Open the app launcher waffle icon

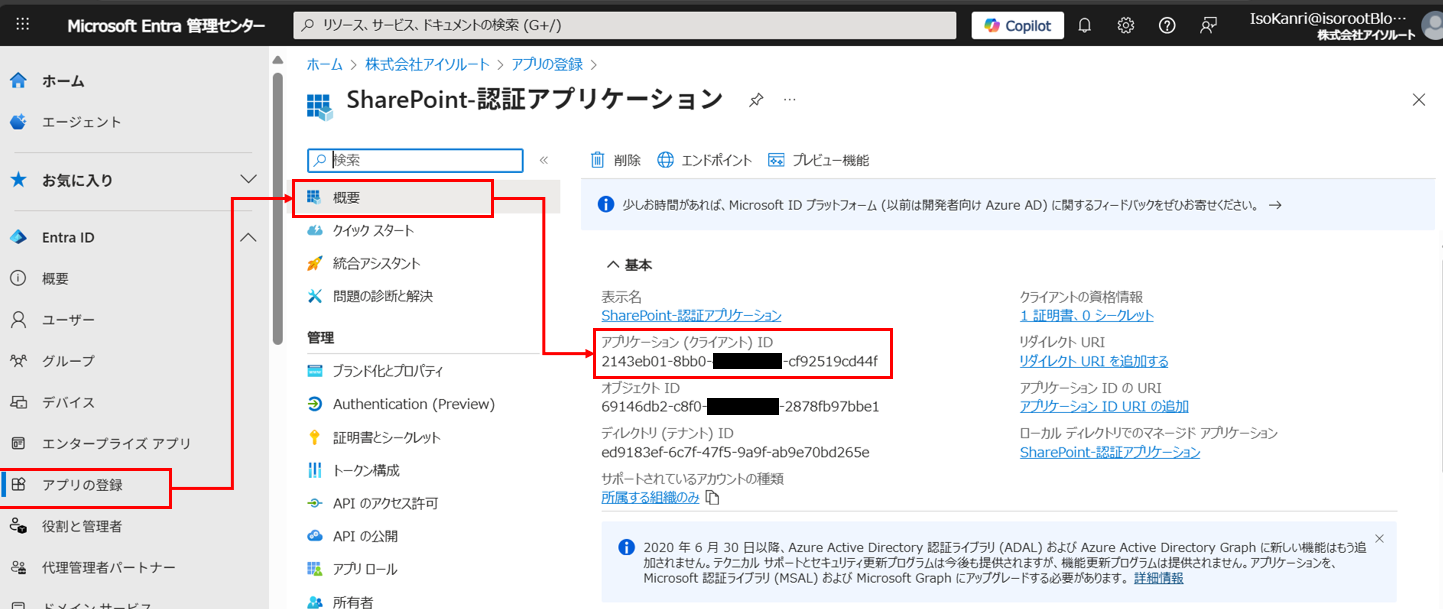[x=22, y=25]
